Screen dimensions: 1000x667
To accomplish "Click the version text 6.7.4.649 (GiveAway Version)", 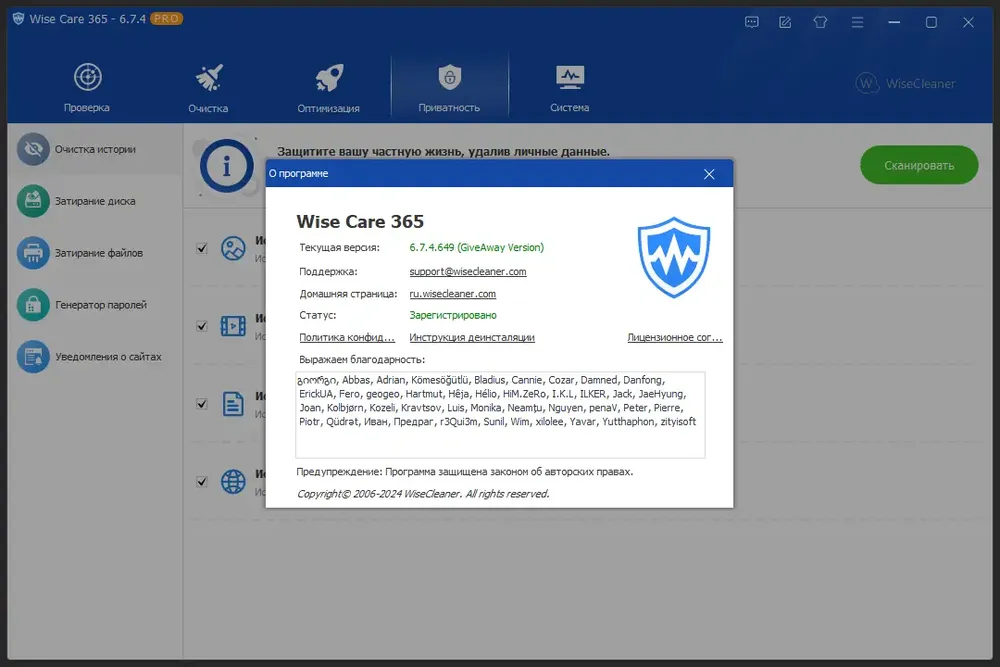I will click(x=476, y=247).
